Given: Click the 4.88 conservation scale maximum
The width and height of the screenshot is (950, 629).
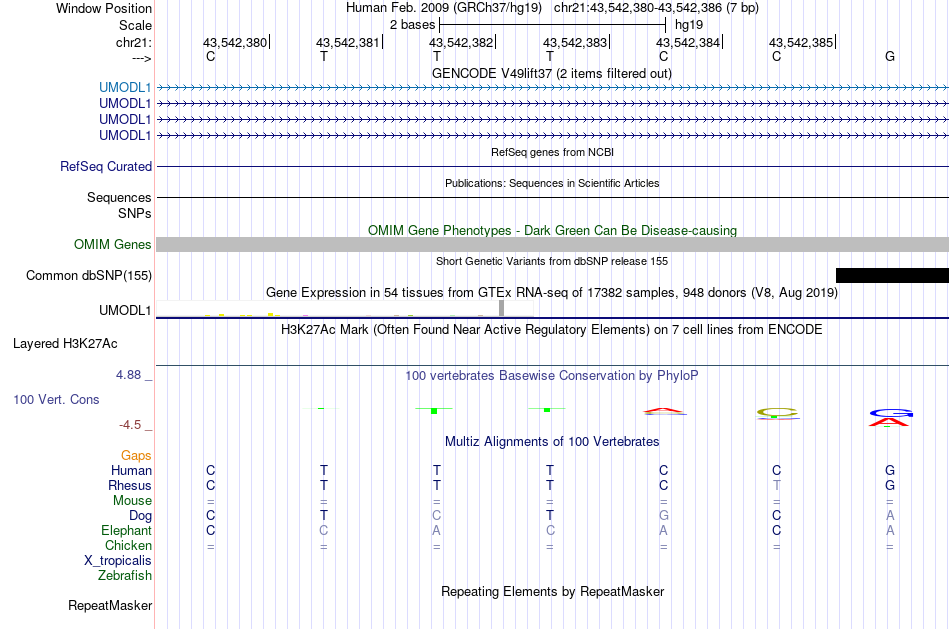Looking at the screenshot, I should coord(128,375).
